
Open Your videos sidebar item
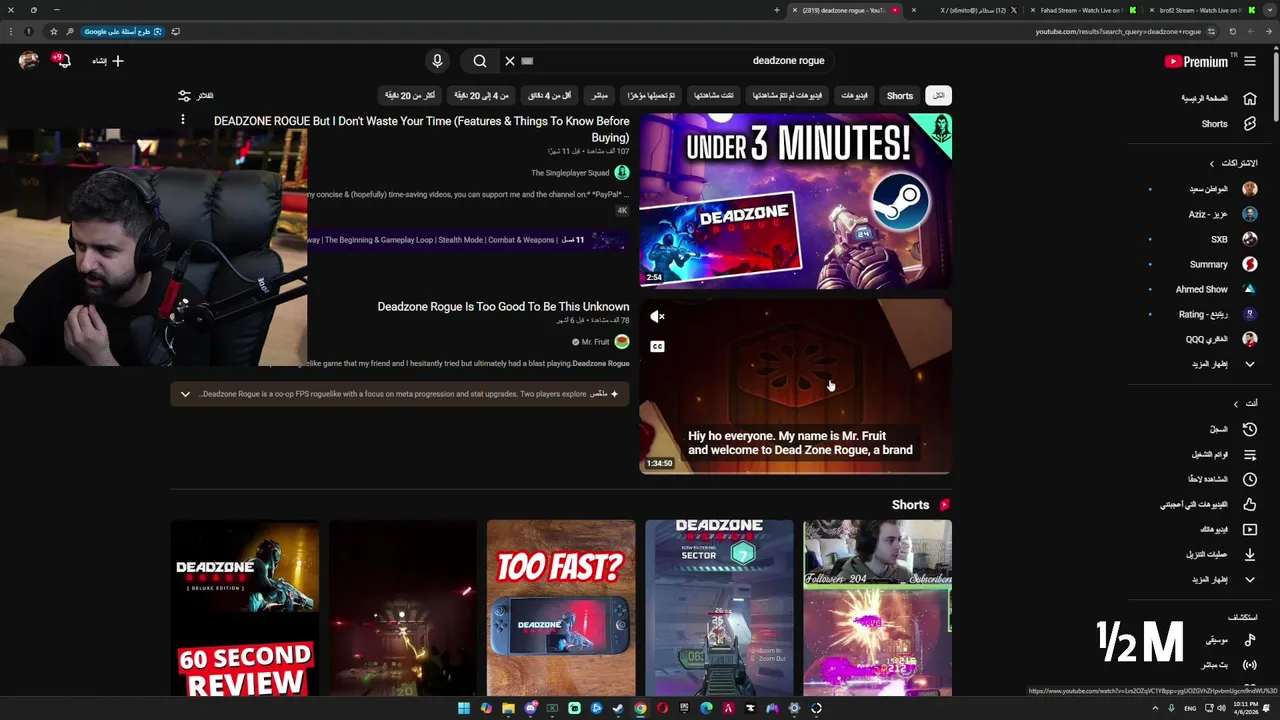[1228, 529]
